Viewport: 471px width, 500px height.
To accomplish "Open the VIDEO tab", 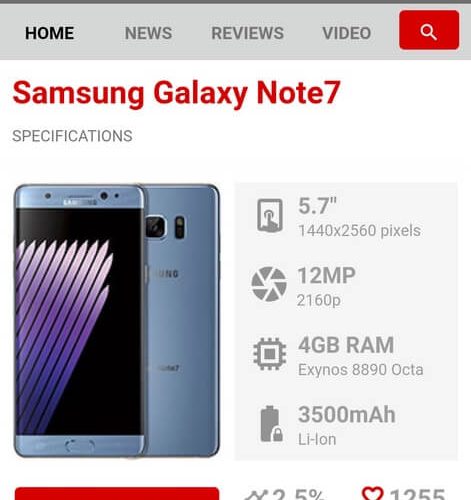I will point(346,33).
